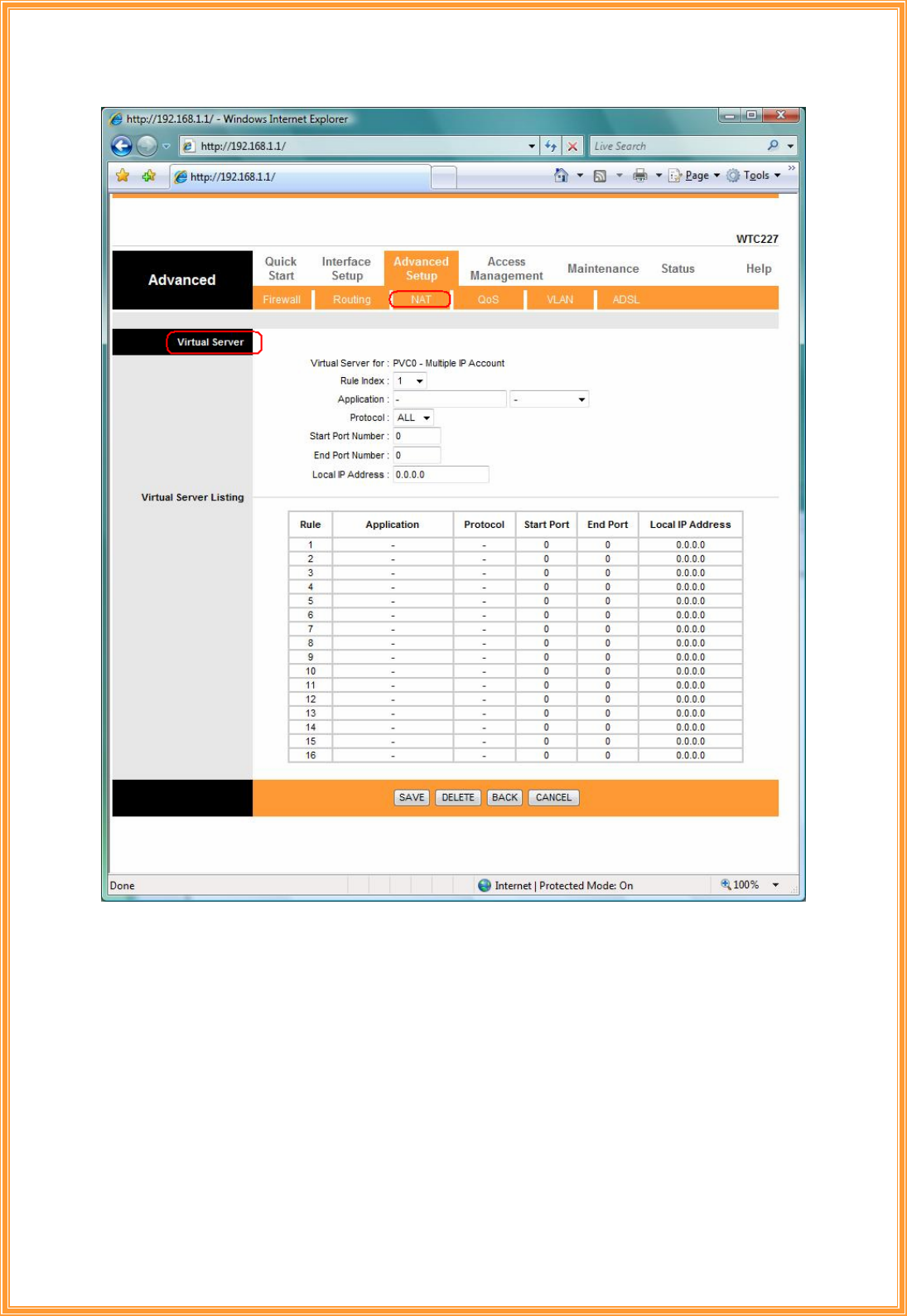Image resolution: width=907 pixels, height=1316 pixels.
Task: Open the Help tab
Action: 759,269
